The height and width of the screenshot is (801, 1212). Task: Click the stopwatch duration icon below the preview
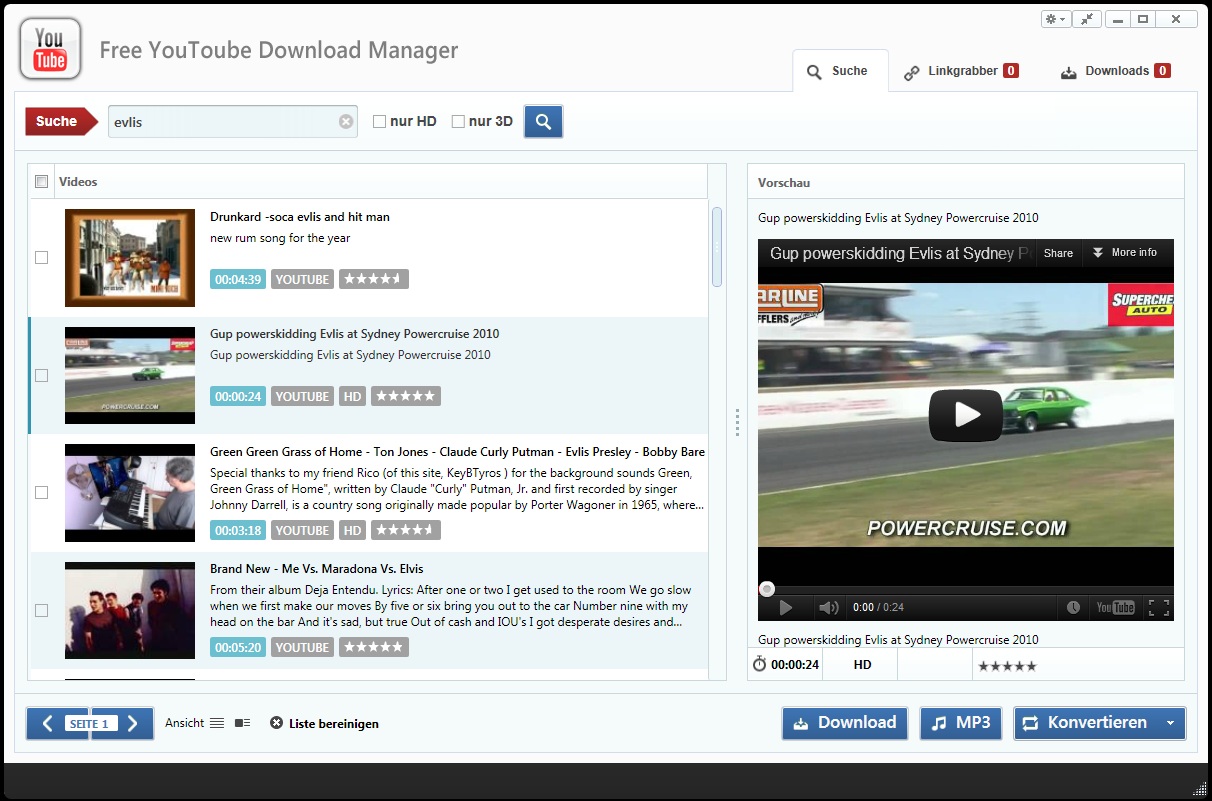759,664
